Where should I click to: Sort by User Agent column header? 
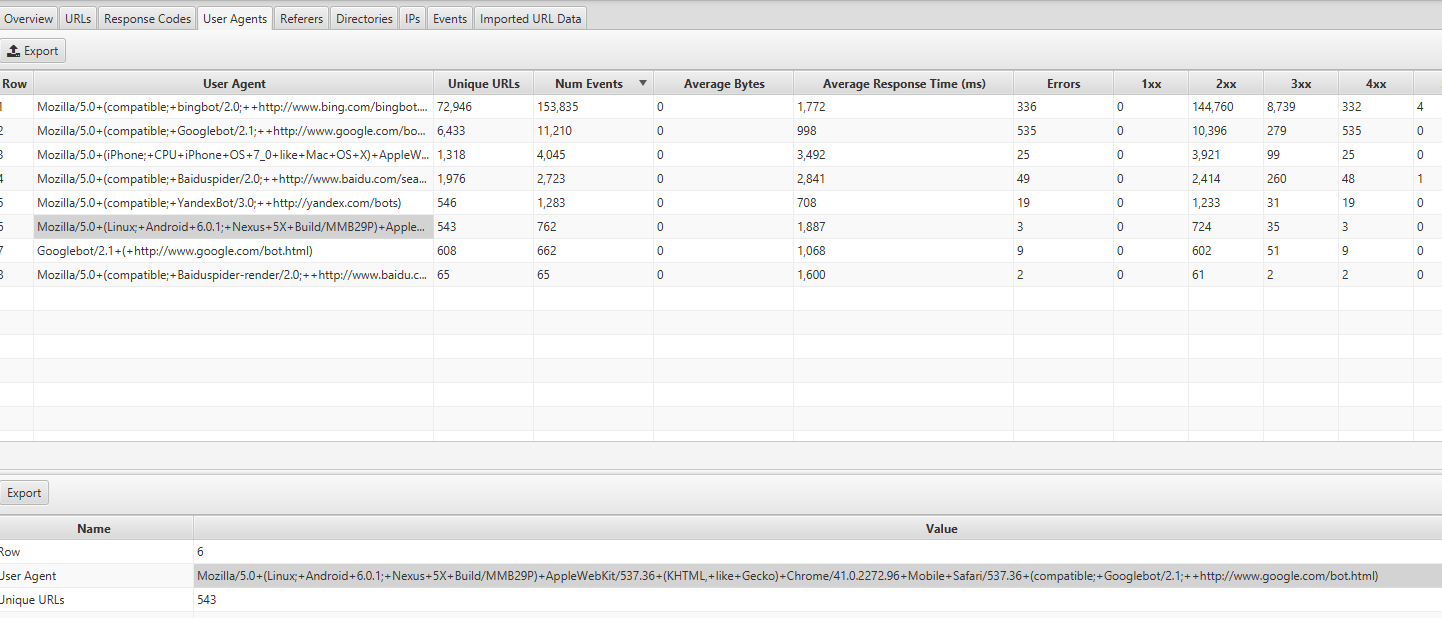click(x=234, y=84)
